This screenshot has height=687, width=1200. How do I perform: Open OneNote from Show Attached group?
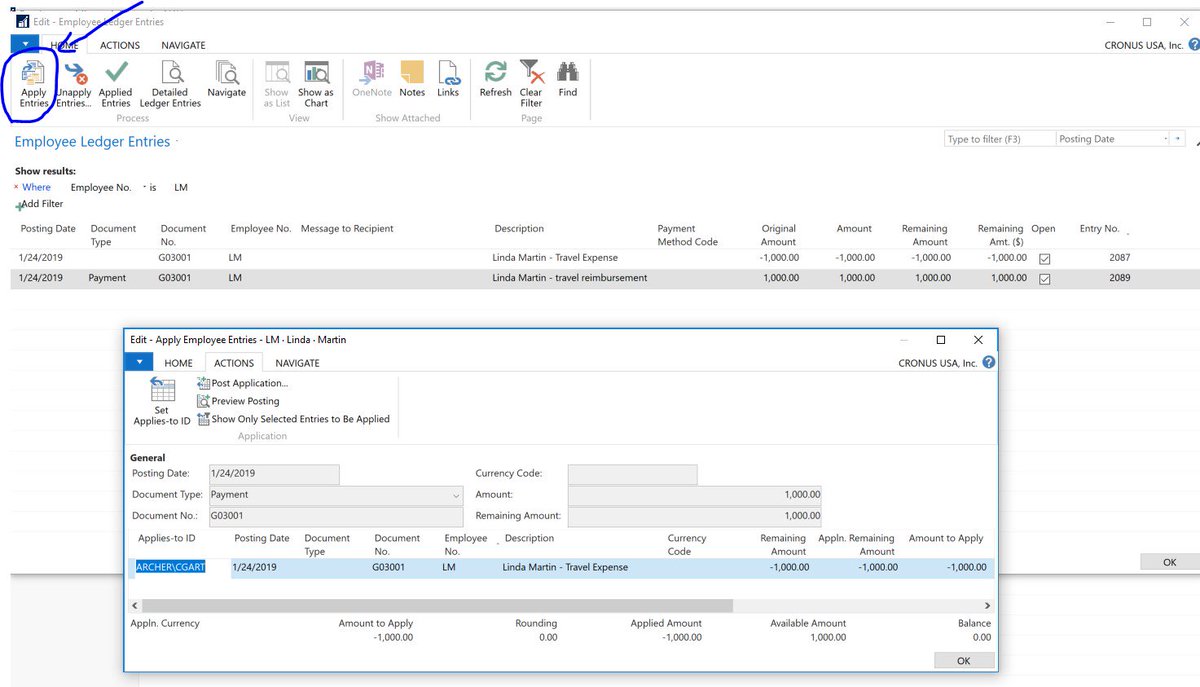coord(372,80)
